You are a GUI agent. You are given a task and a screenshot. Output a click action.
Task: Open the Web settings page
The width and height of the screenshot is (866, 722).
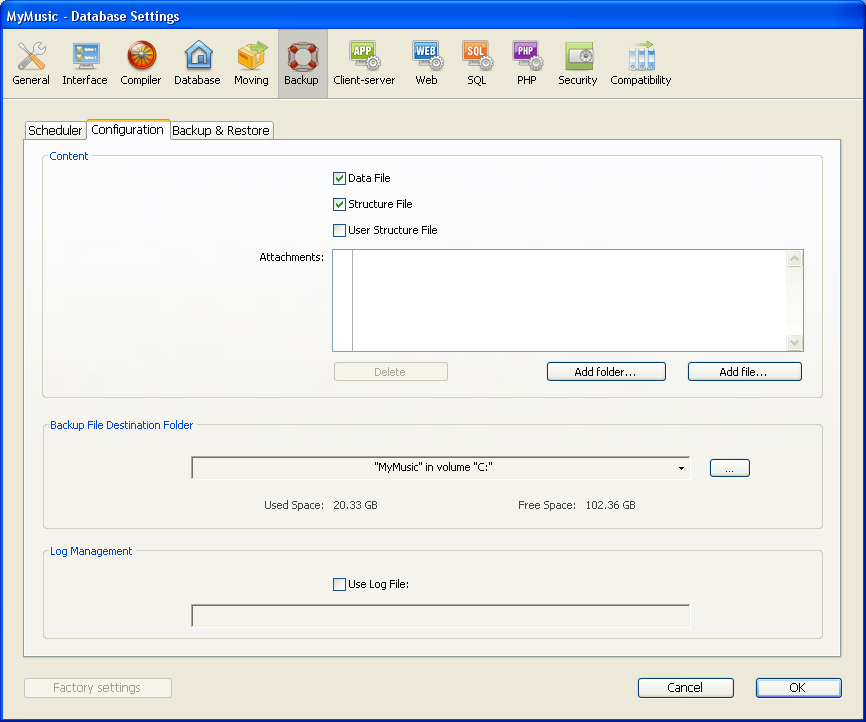coord(426,64)
